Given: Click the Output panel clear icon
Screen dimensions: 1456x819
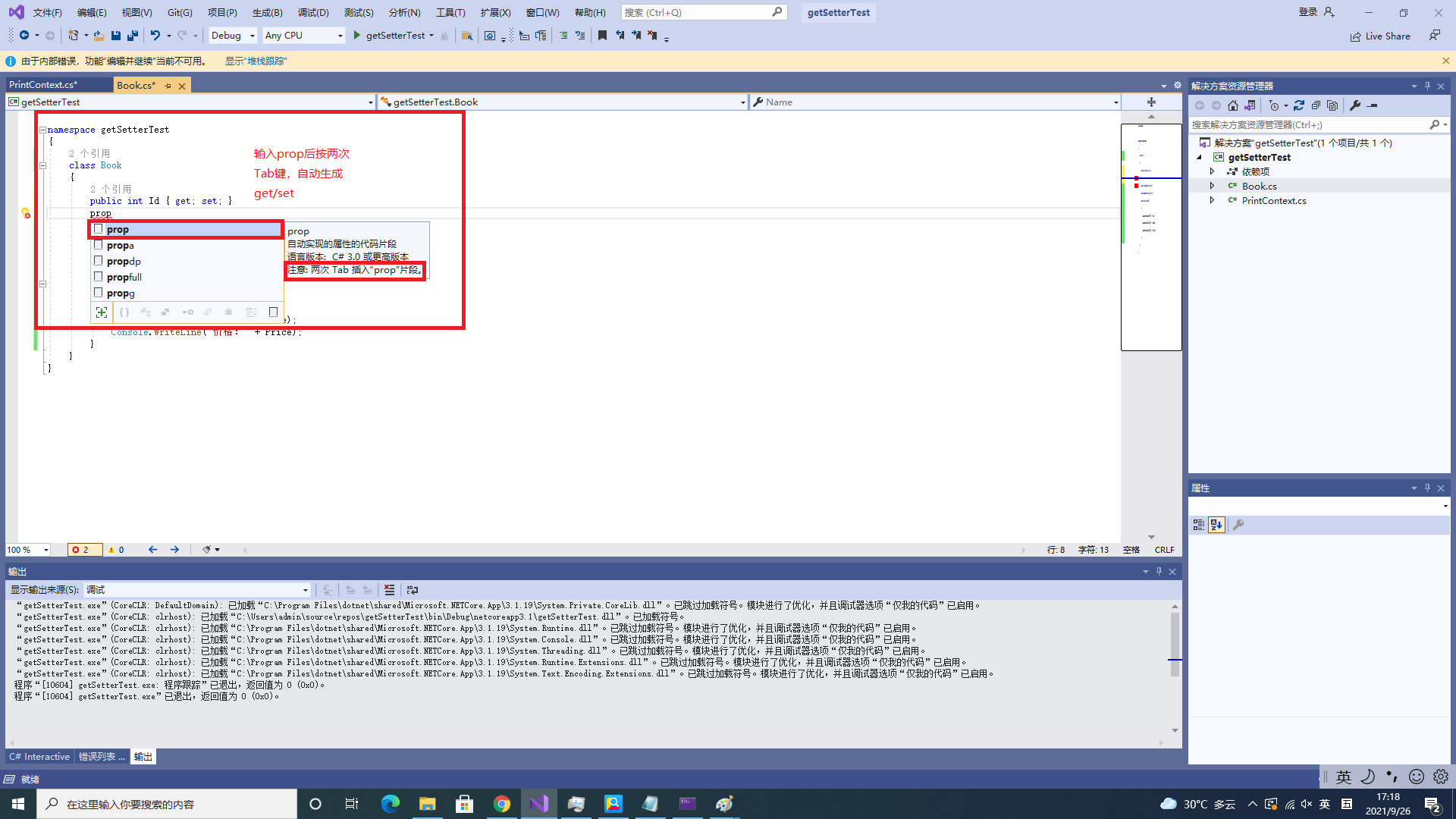Looking at the screenshot, I should (x=390, y=589).
